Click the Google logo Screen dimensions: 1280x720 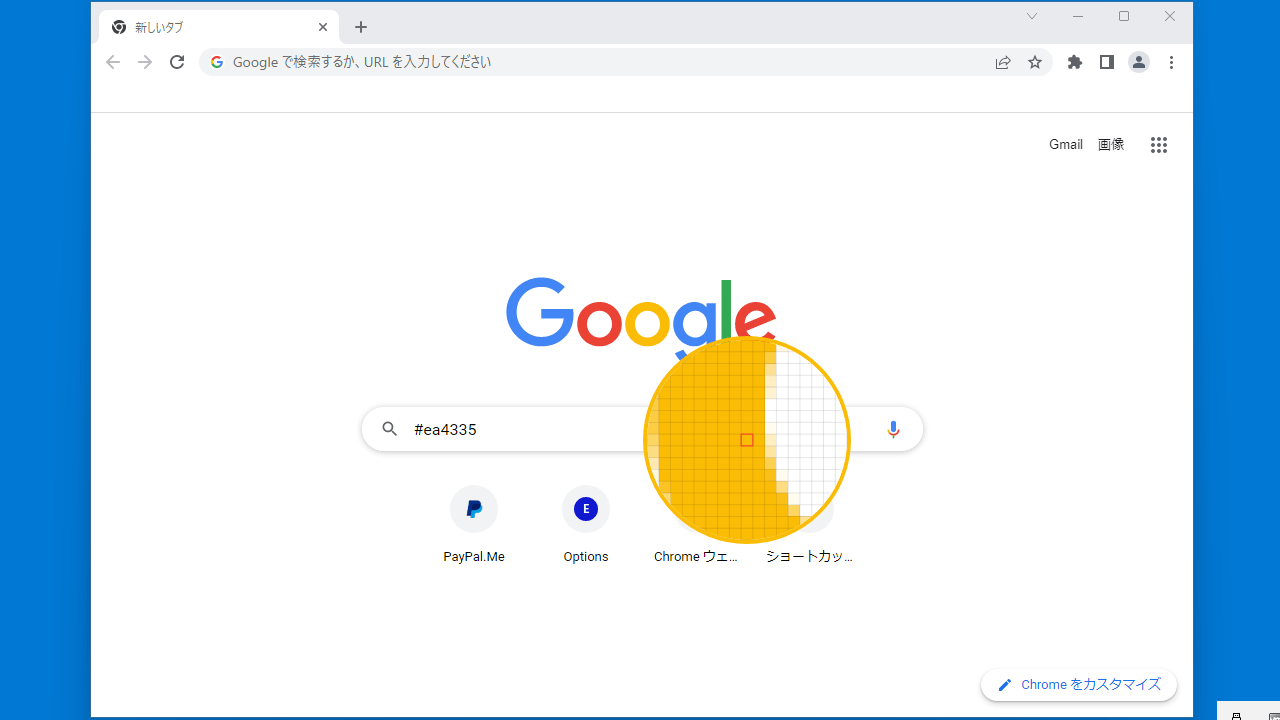pos(641,318)
